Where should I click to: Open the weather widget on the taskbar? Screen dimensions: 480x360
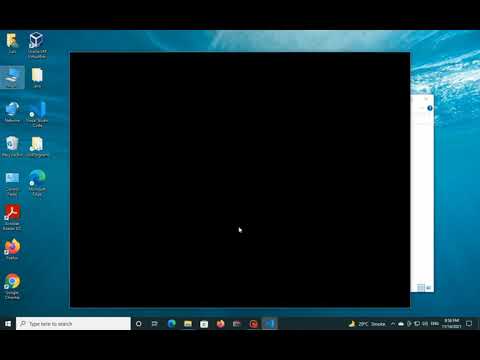tap(367, 323)
